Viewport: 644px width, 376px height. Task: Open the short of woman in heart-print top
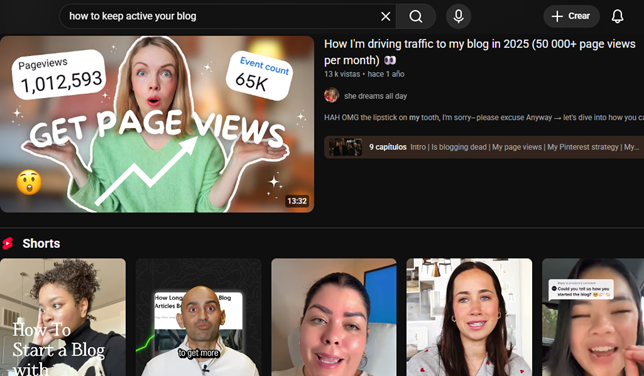pos(469,317)
